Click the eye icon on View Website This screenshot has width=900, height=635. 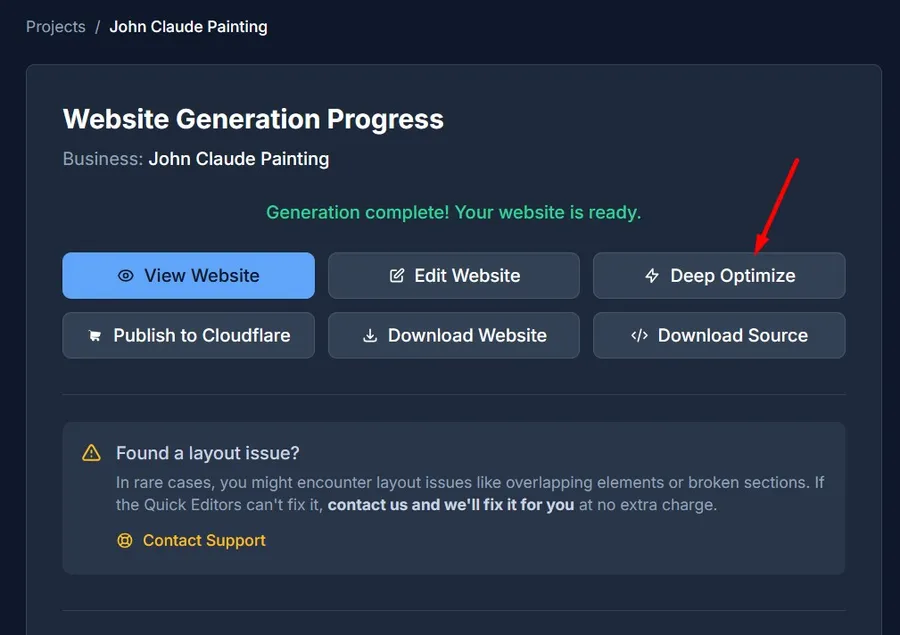tap(126, 276)
